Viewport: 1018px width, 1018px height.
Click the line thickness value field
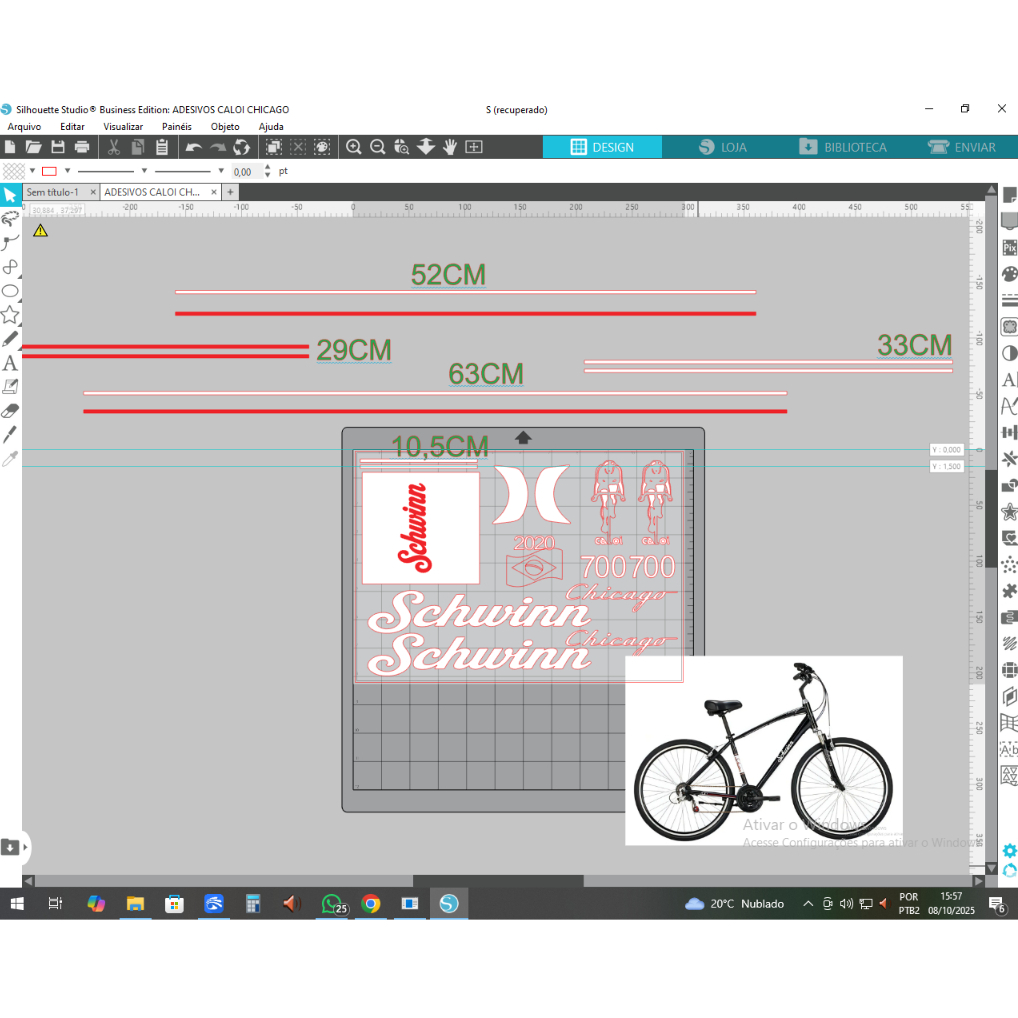246,171
